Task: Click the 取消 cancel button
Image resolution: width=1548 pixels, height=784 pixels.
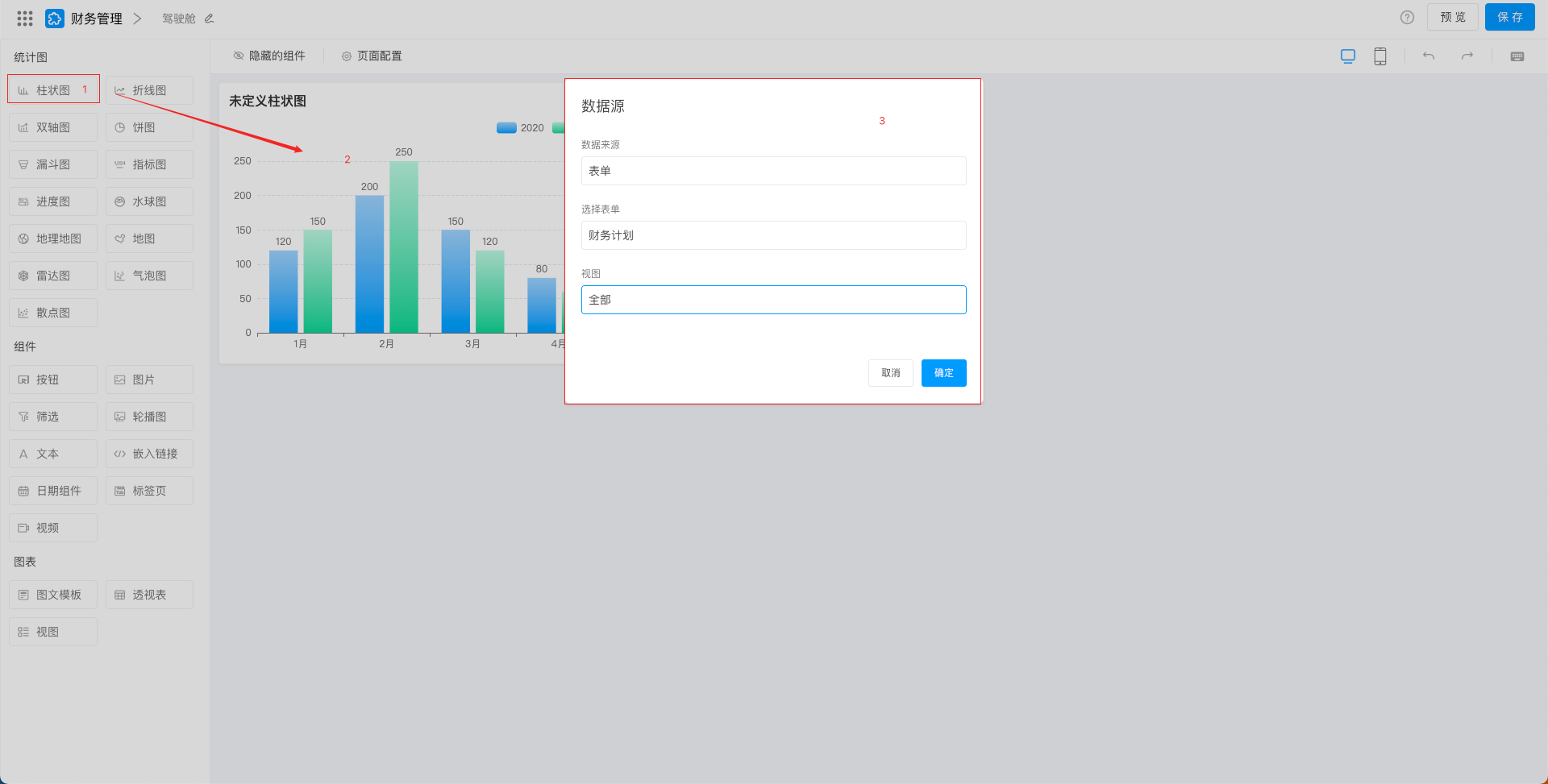Action: [890, 373]
